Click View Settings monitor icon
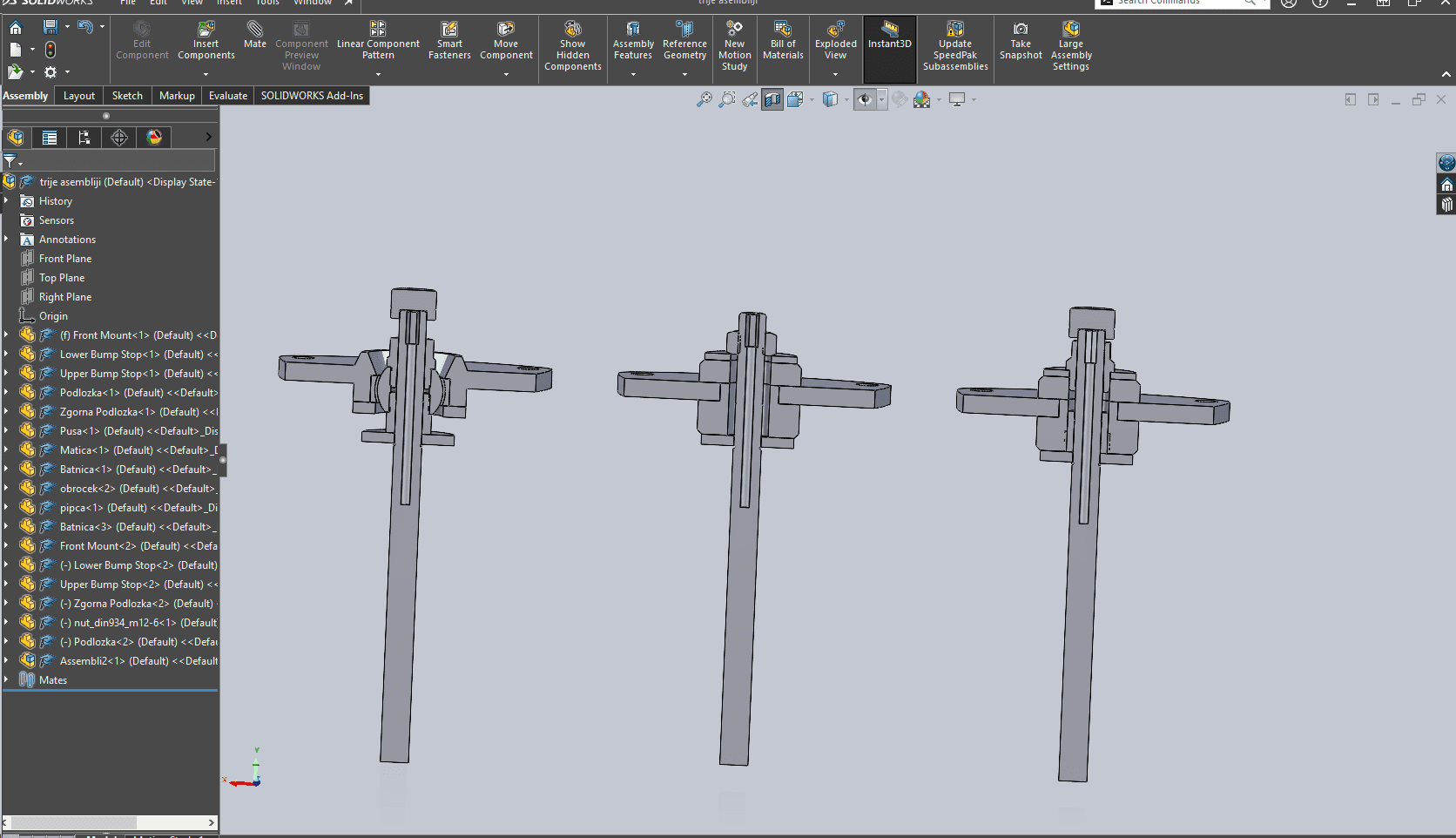This screenshot has width=1456, height=838. point(957,99)
